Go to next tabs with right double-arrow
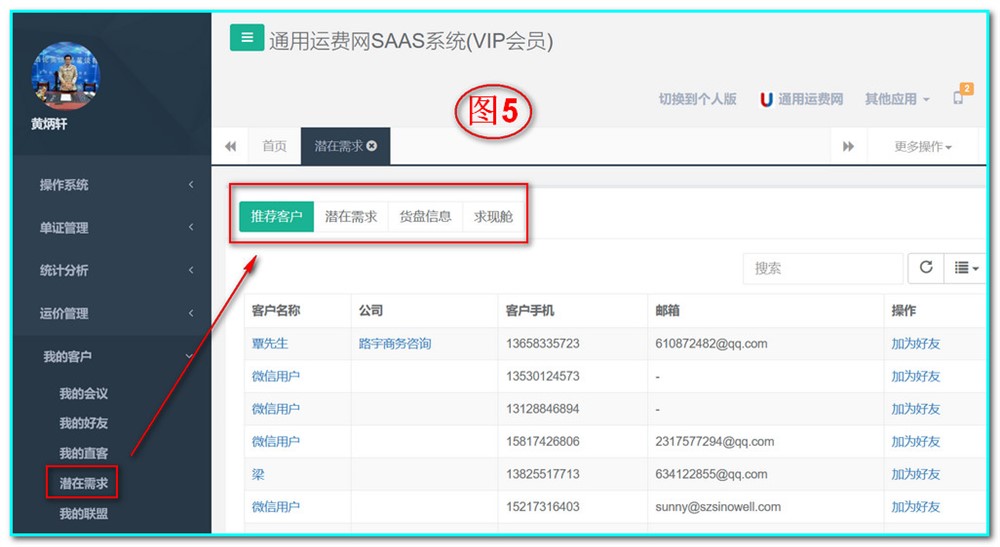 pyautogui.click(x=848, y=147)
